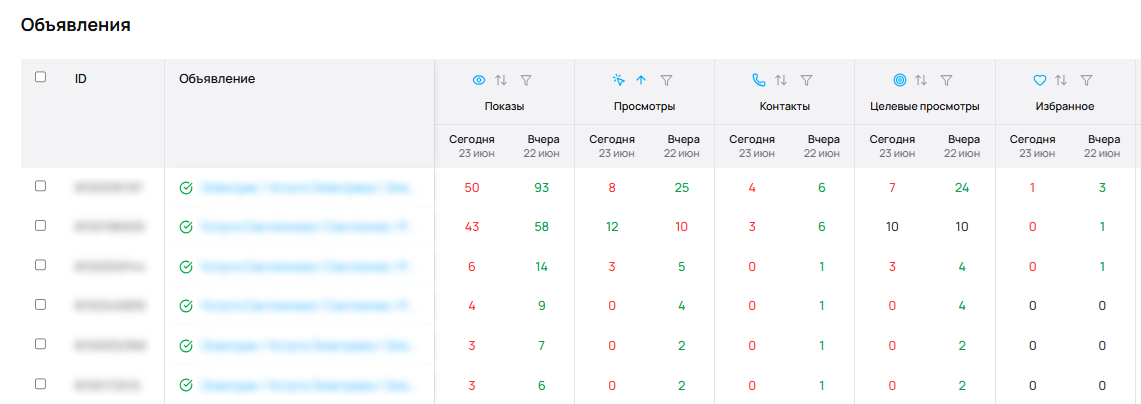The width and height of the screenshot is (1141, 404).
Task: Open the first ad's blurred title link
Action: [310, 188]
